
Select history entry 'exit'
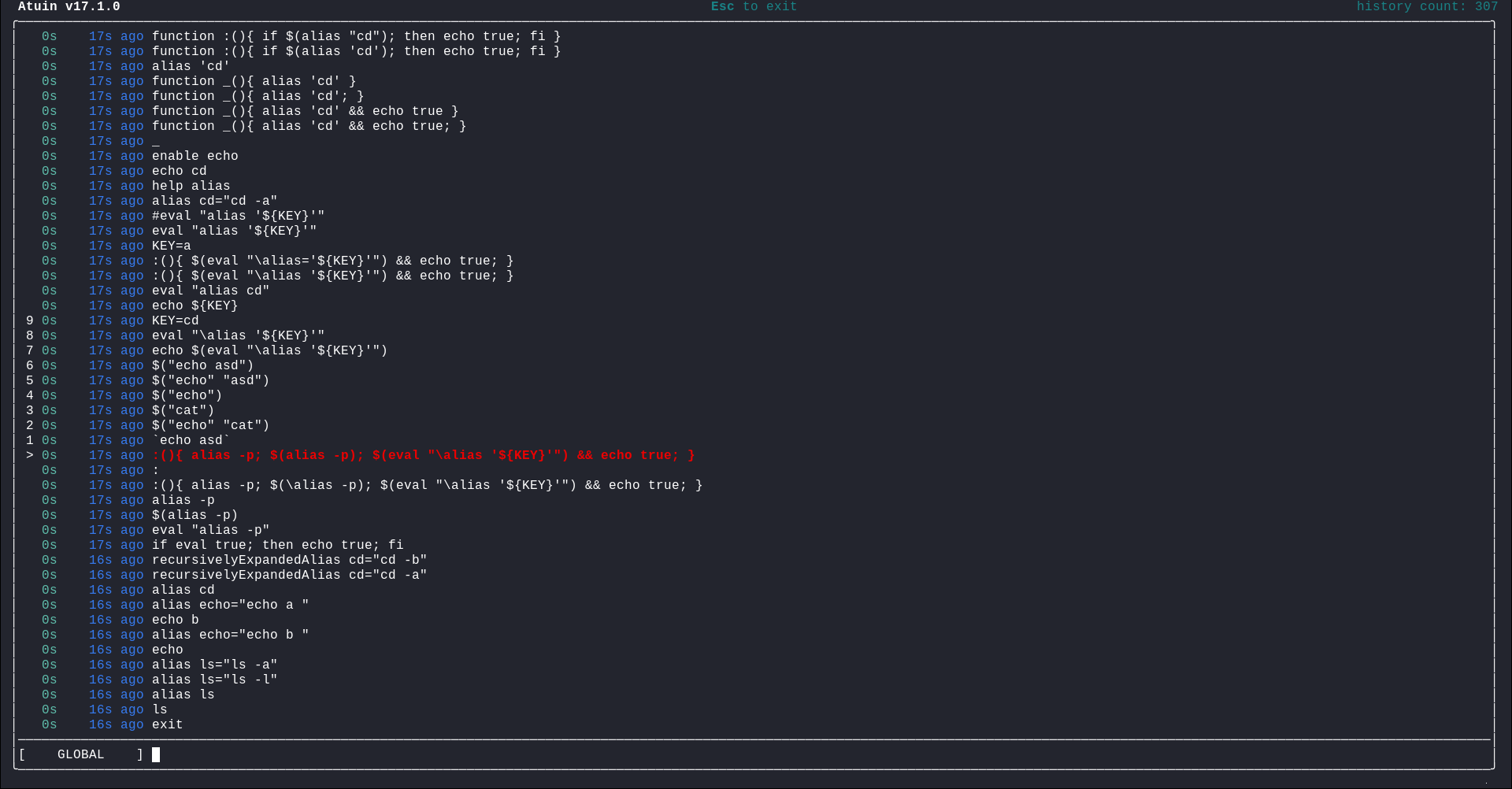pos(168,724)
